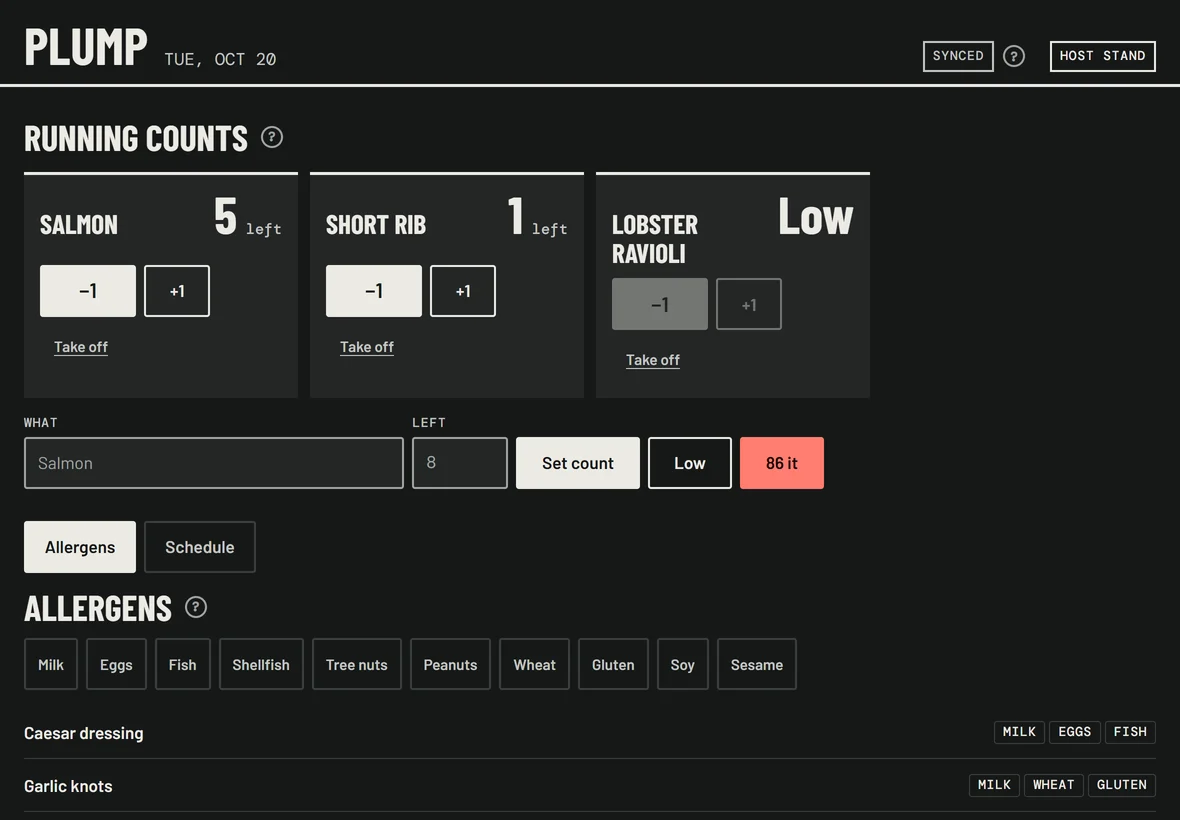Click the Garlic knots row name

coord(68,786)
